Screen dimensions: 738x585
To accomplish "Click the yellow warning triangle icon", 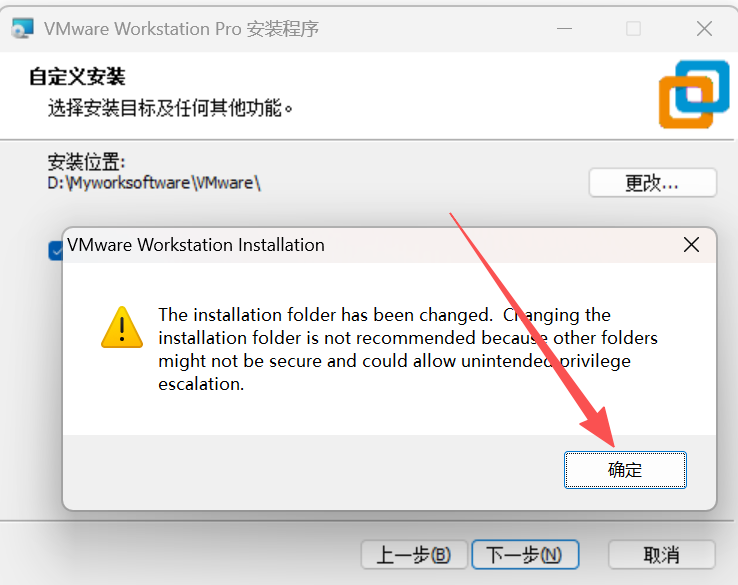I will pos(122,328).
